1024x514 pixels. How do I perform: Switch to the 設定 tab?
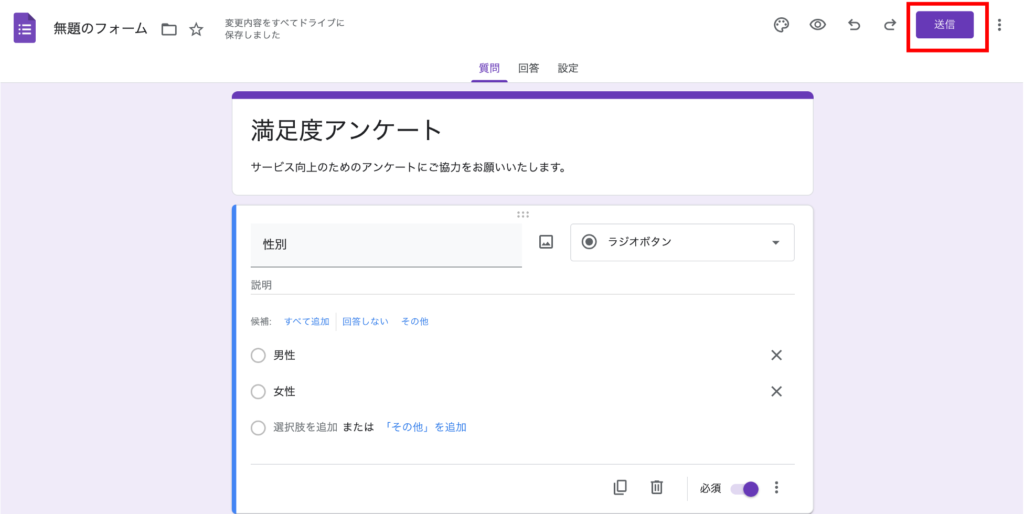pyautogui.click(x=568, y=68)
